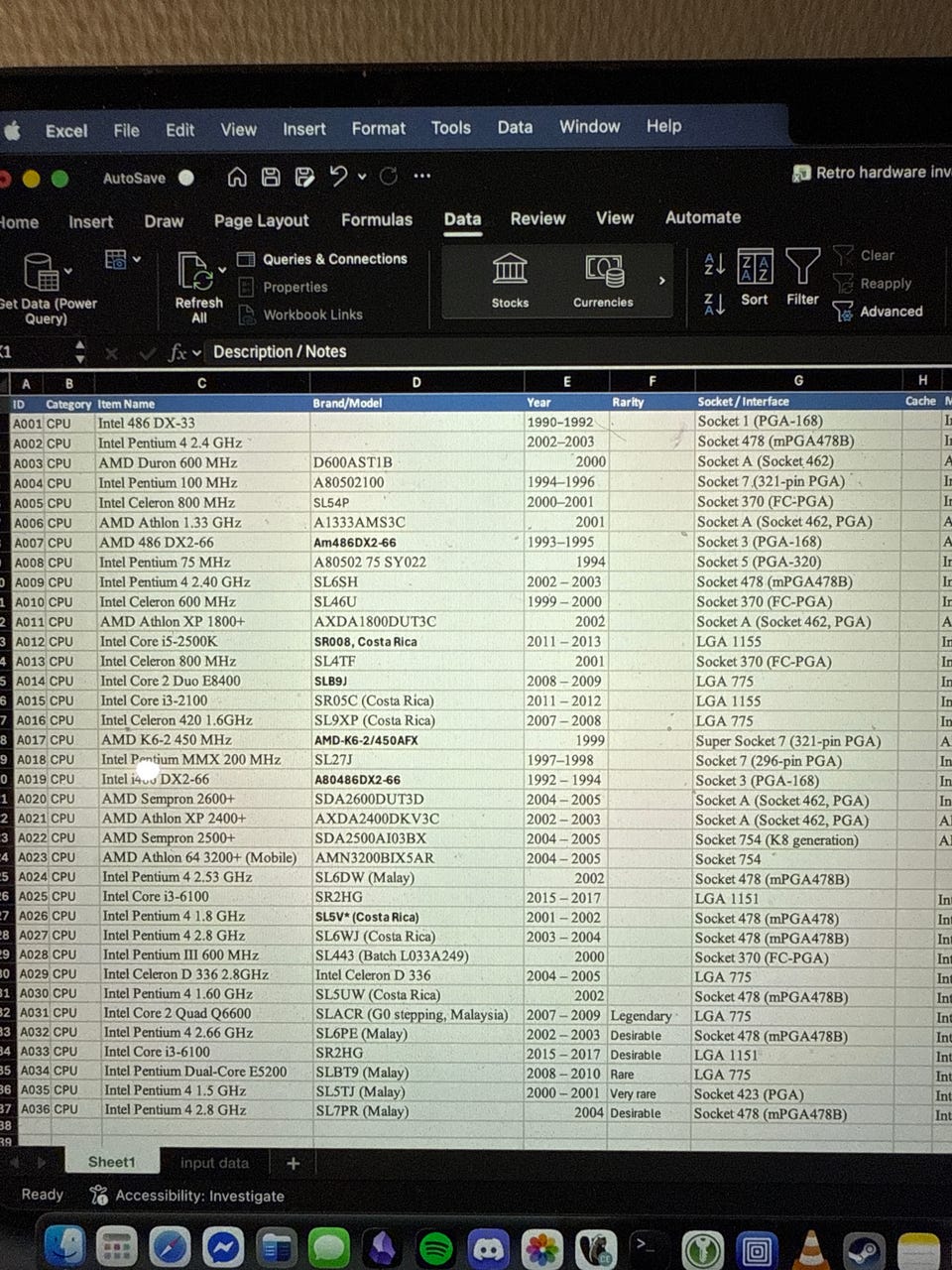This screenshot has width=952, height=1270.
Task: Open Discord from the Dock
Action: 488,1249
